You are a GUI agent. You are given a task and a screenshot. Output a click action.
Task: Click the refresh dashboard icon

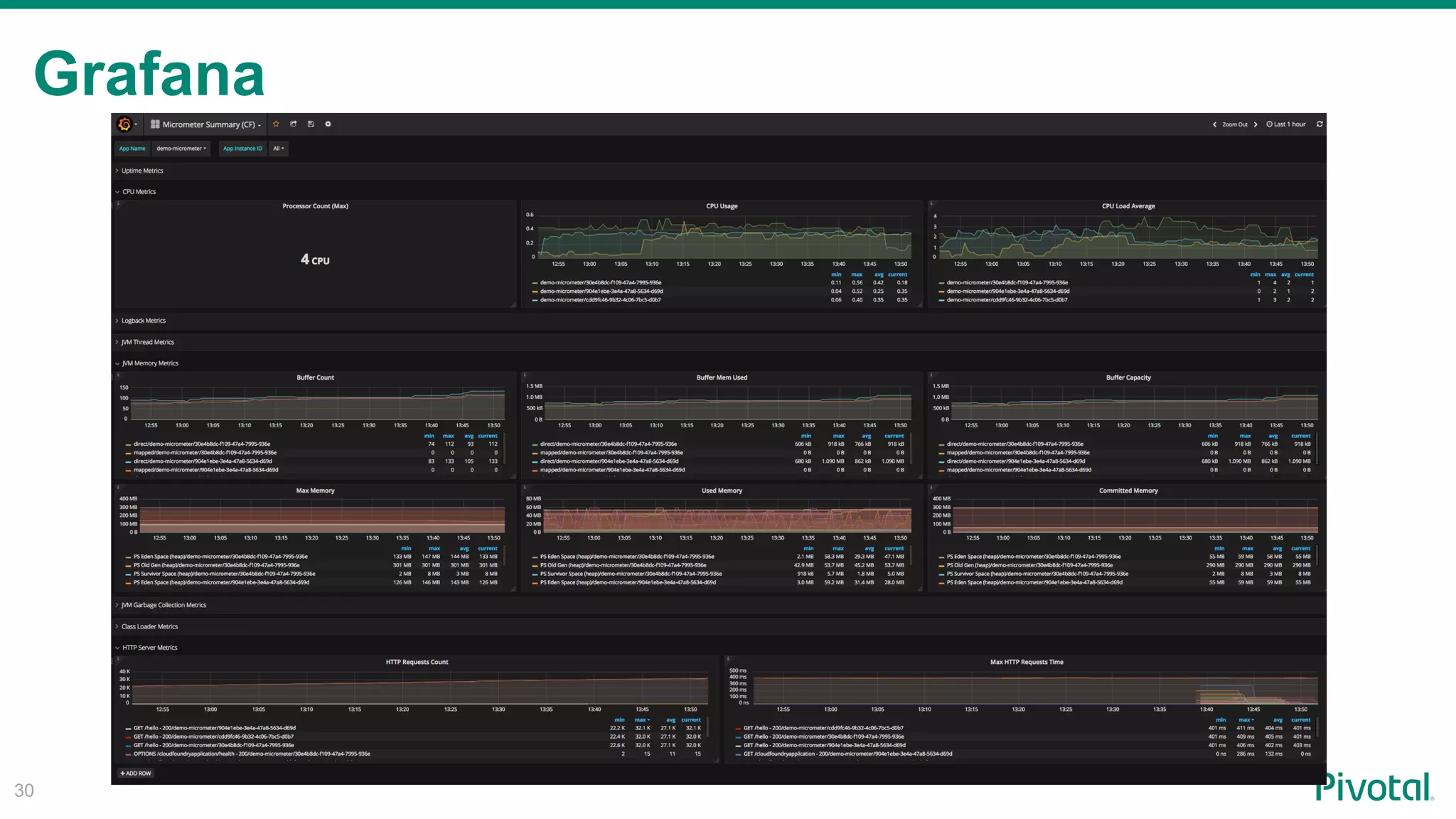tap(1319, 124)
